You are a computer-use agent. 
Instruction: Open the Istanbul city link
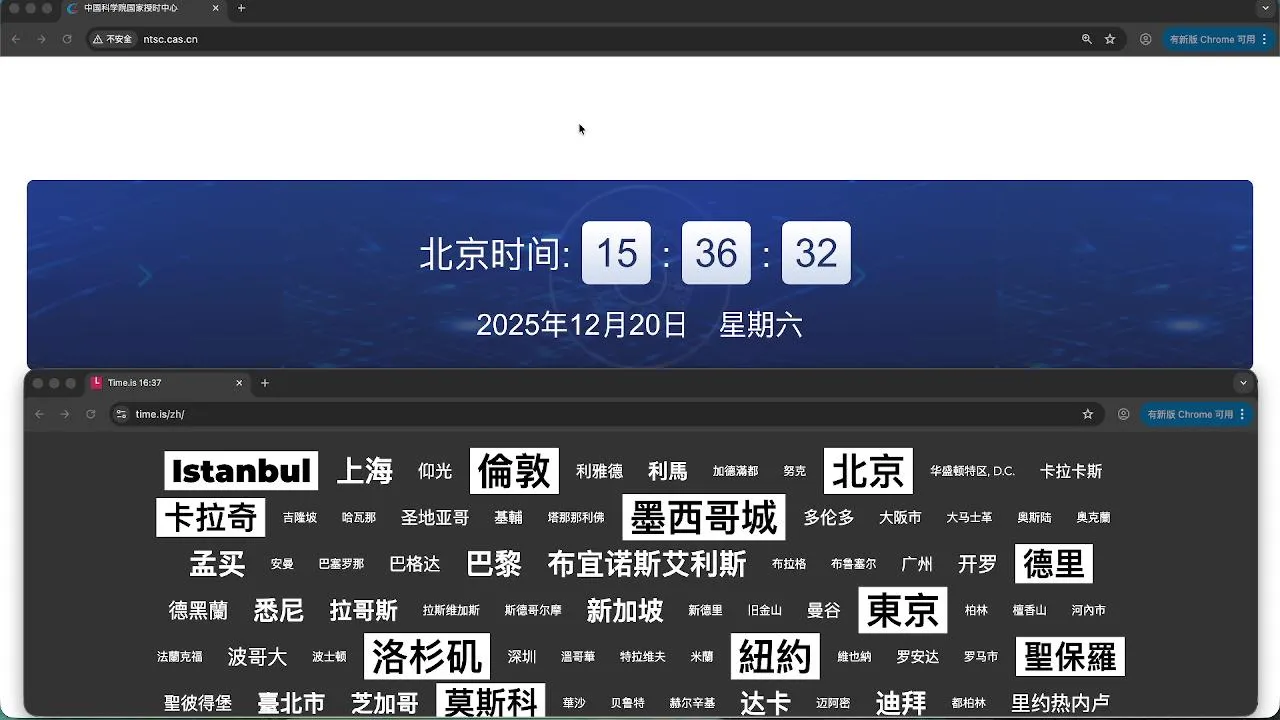point(241,471)
